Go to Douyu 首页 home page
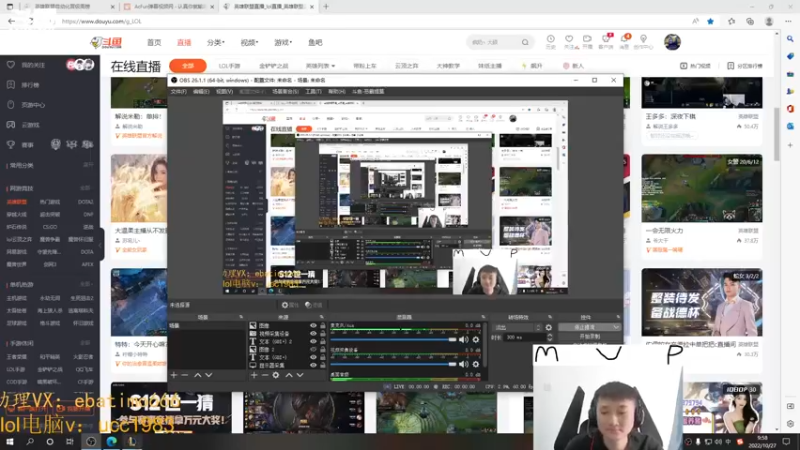Viewport: 800px width, 450px height. [154, 42]
